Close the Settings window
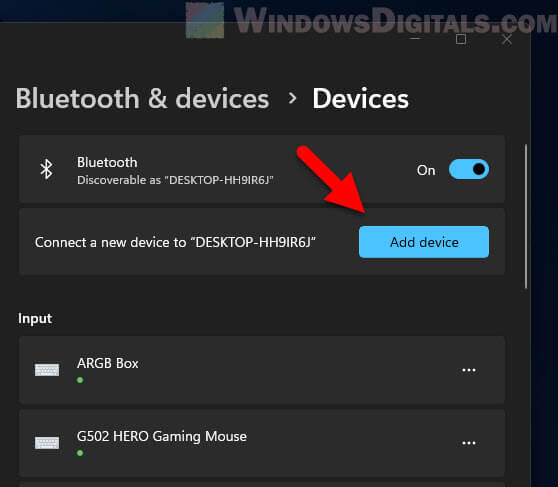This screenshot has height=487, width=558. (x=507, y=40)
